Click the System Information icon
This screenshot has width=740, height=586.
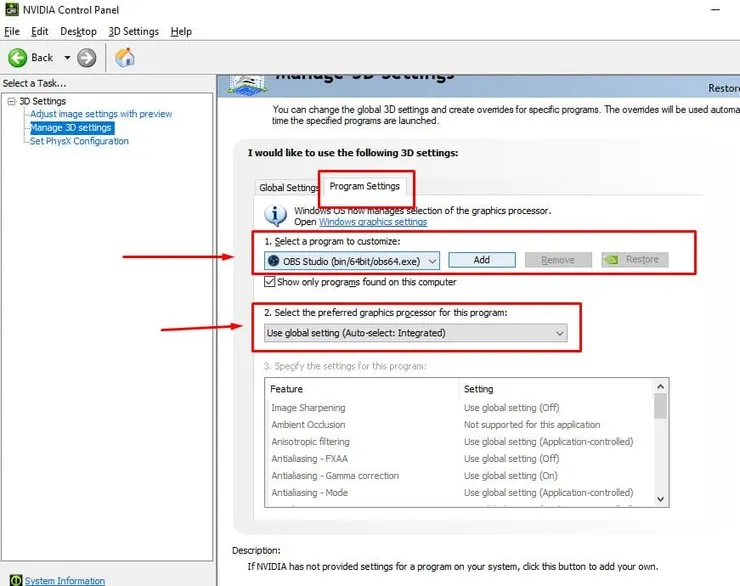pos(16,580)
